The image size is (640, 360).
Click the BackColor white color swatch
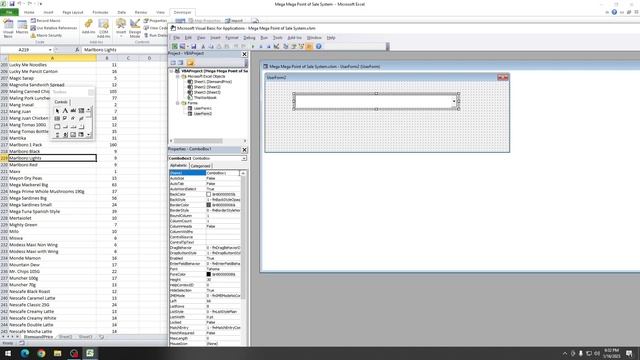coord(209,194)
